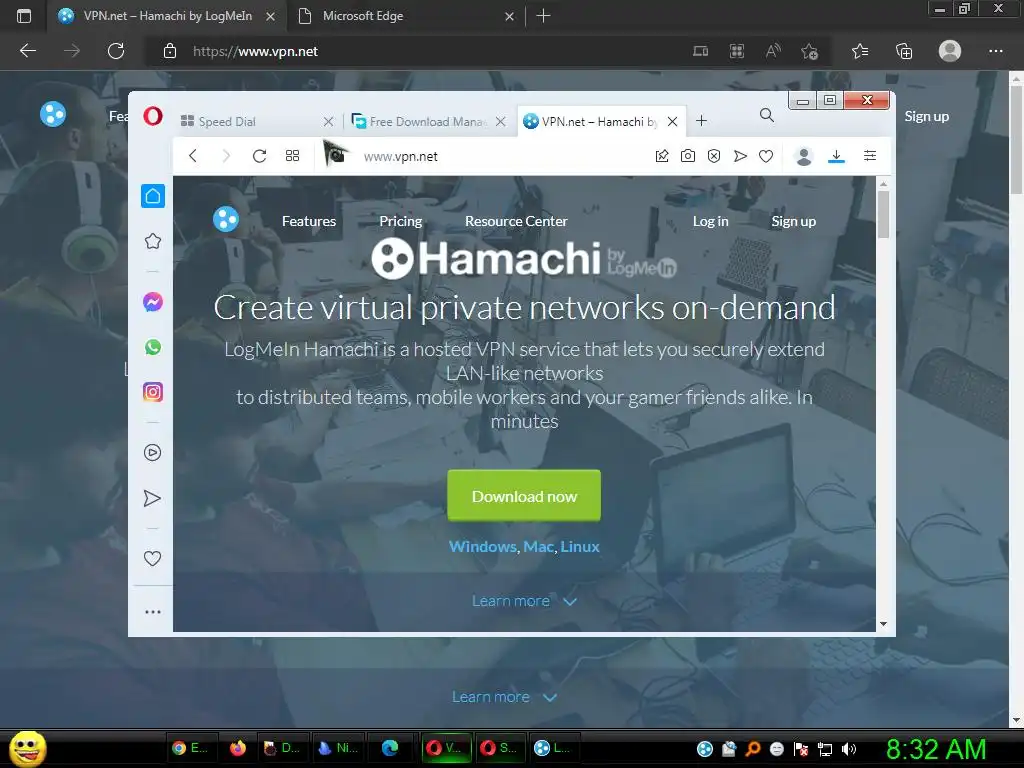The height and width of the screenshot is (768, 1024).
Task: Open new tab in Edge
Action: (543, 16)
